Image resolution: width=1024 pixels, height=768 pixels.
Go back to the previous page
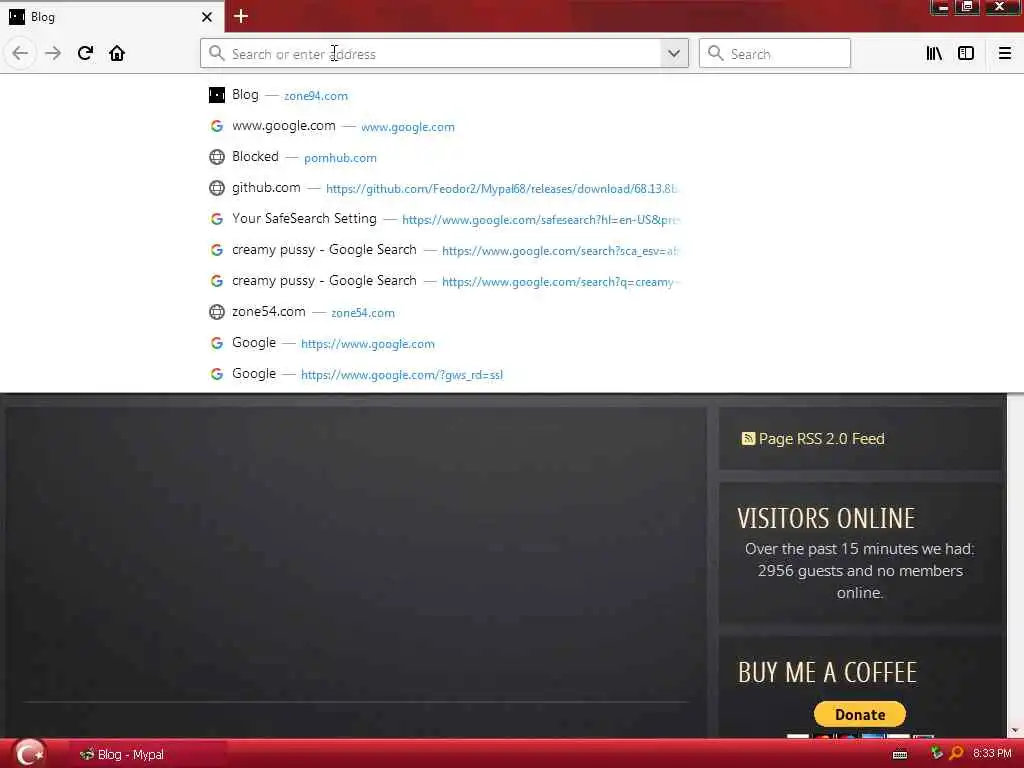[x=20, y=54]
